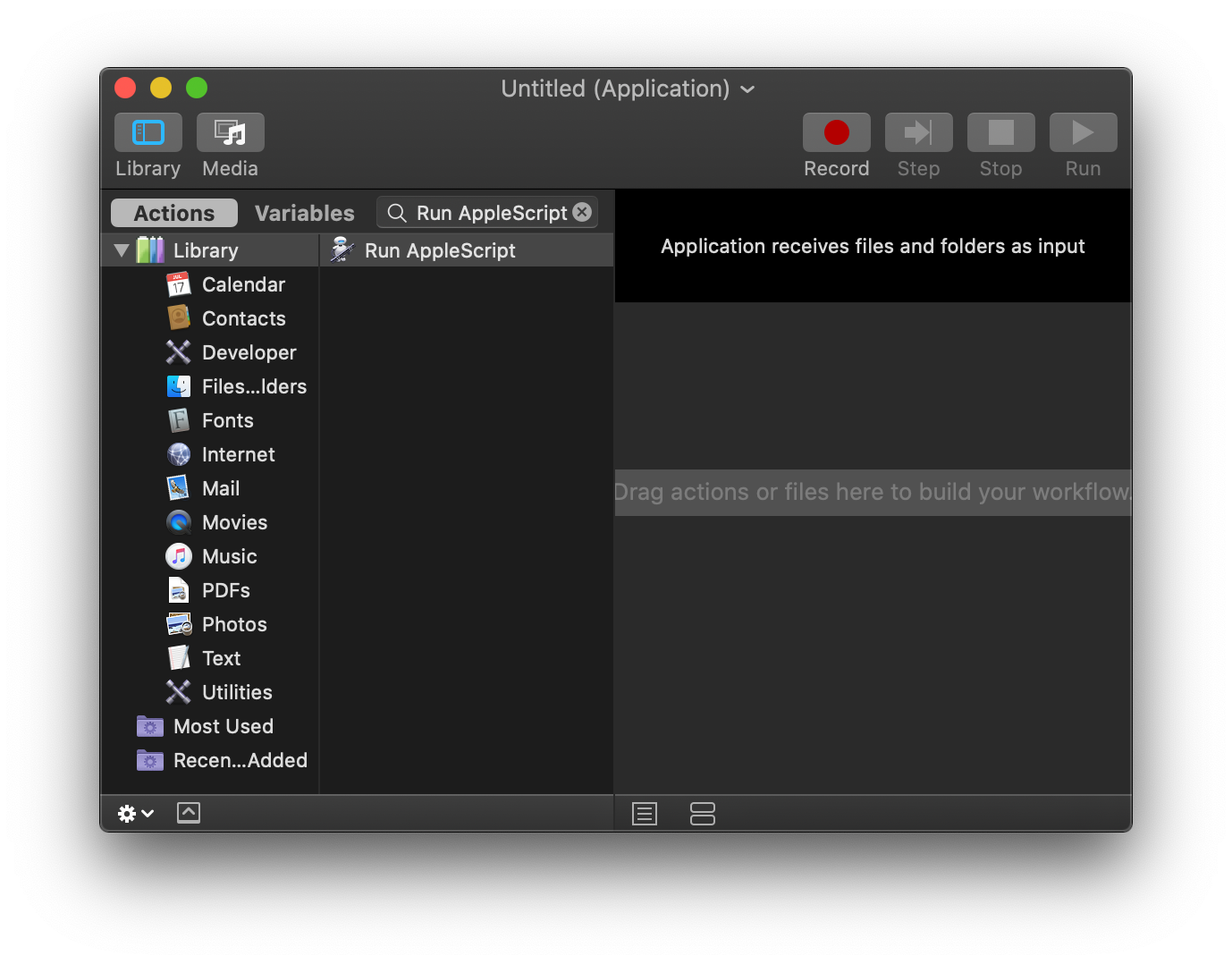Click the Stop toolbar button
The image size is (1232, 964).
tap(1001, 132)
